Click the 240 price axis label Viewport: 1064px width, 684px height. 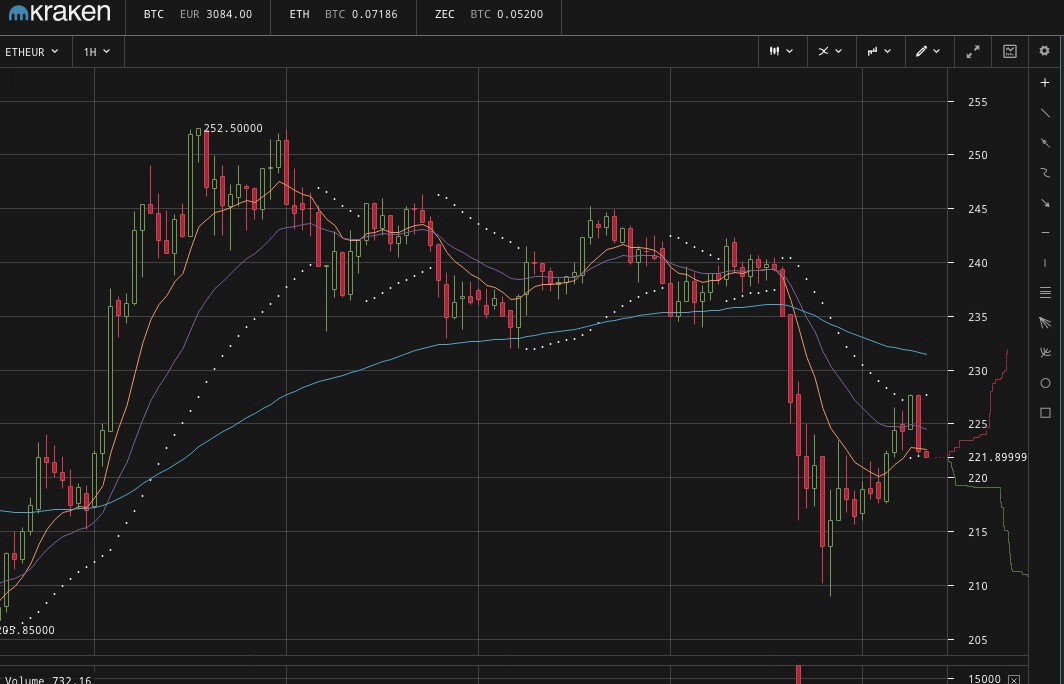(x=977, y=263)
